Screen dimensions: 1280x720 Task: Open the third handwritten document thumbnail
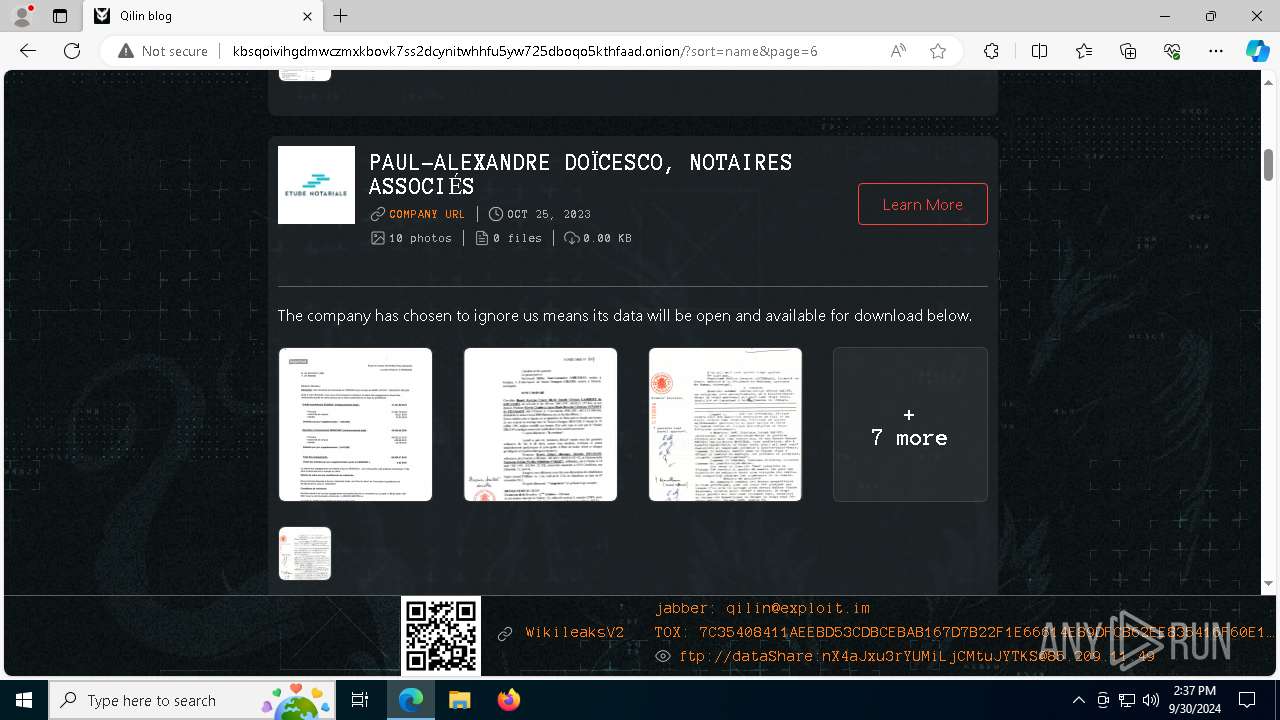pos(725,424)
